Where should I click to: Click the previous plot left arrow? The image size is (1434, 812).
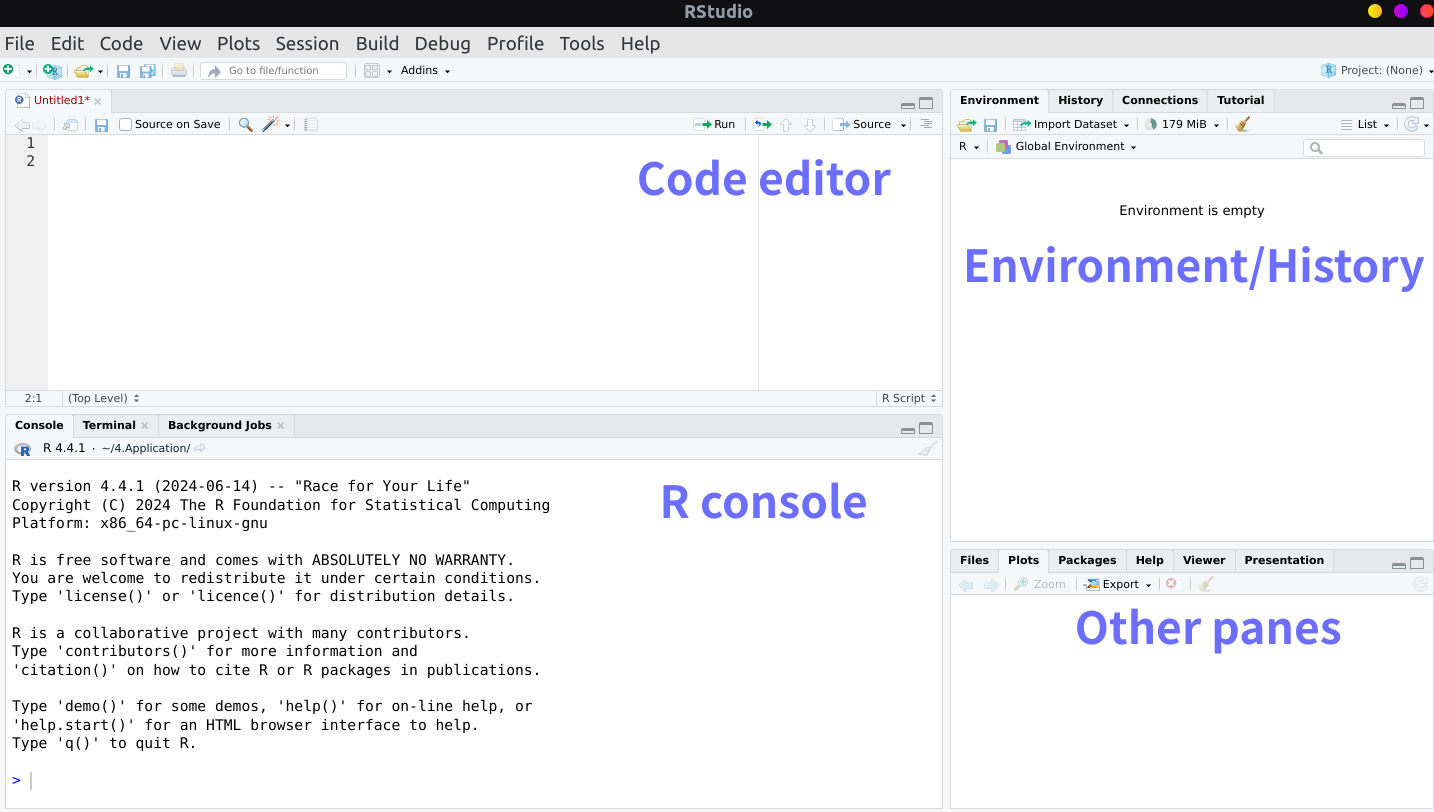coord(966,585)
